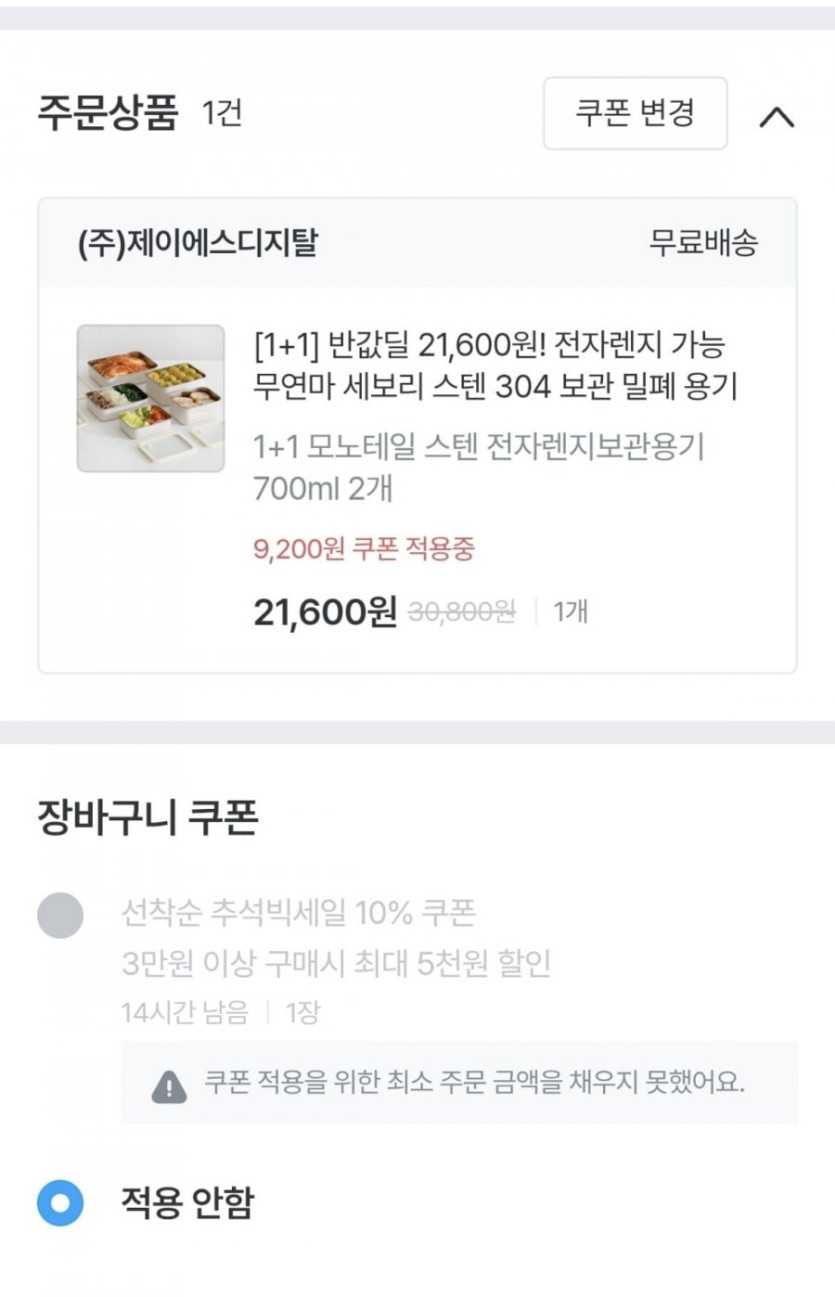835x1297 pixels.
Task: Tap the 무료배송 shipping label
Action: pyautogui.click(x=703, y=243)
